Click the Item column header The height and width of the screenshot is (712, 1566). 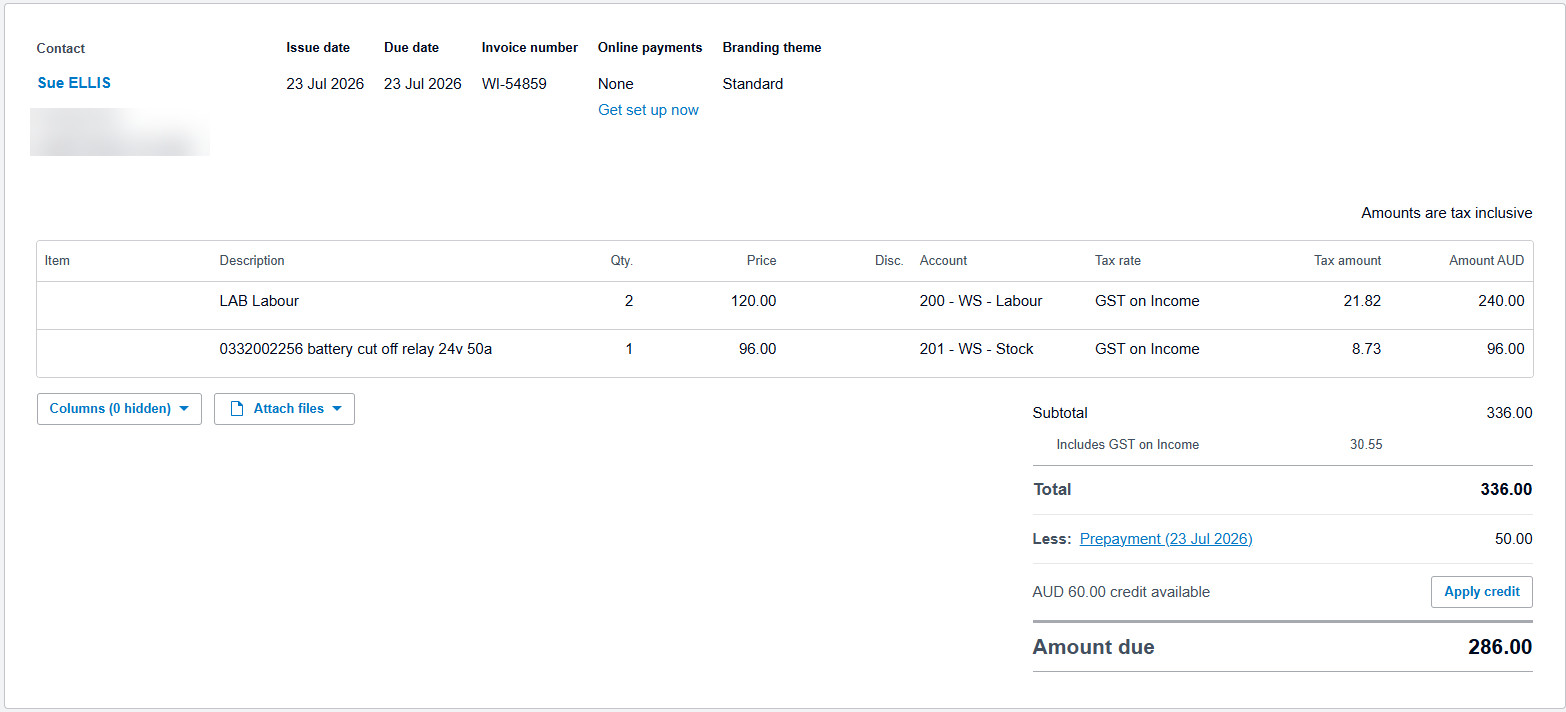(57, 261)
